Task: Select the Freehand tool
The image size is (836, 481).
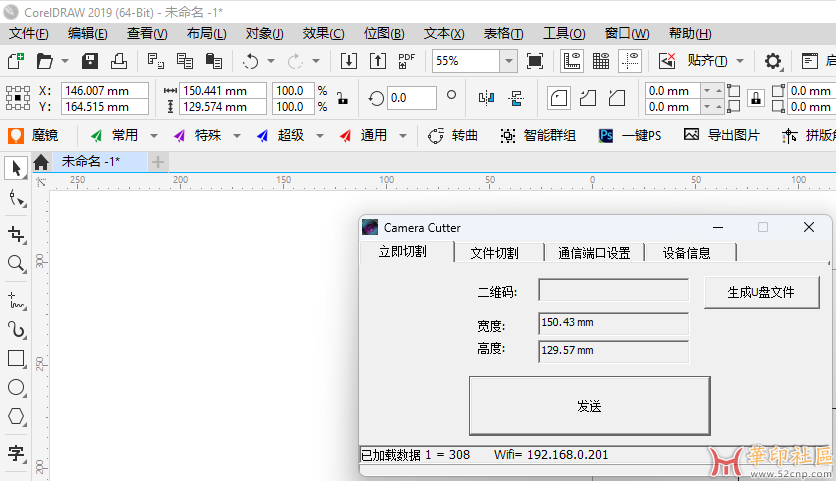Action: [16, 301]
